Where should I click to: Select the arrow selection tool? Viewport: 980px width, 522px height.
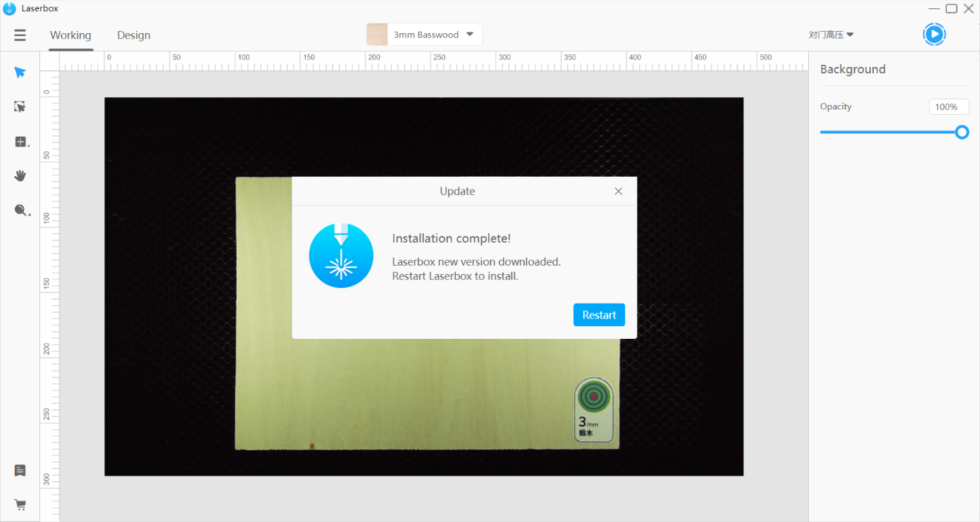point(20,73)
